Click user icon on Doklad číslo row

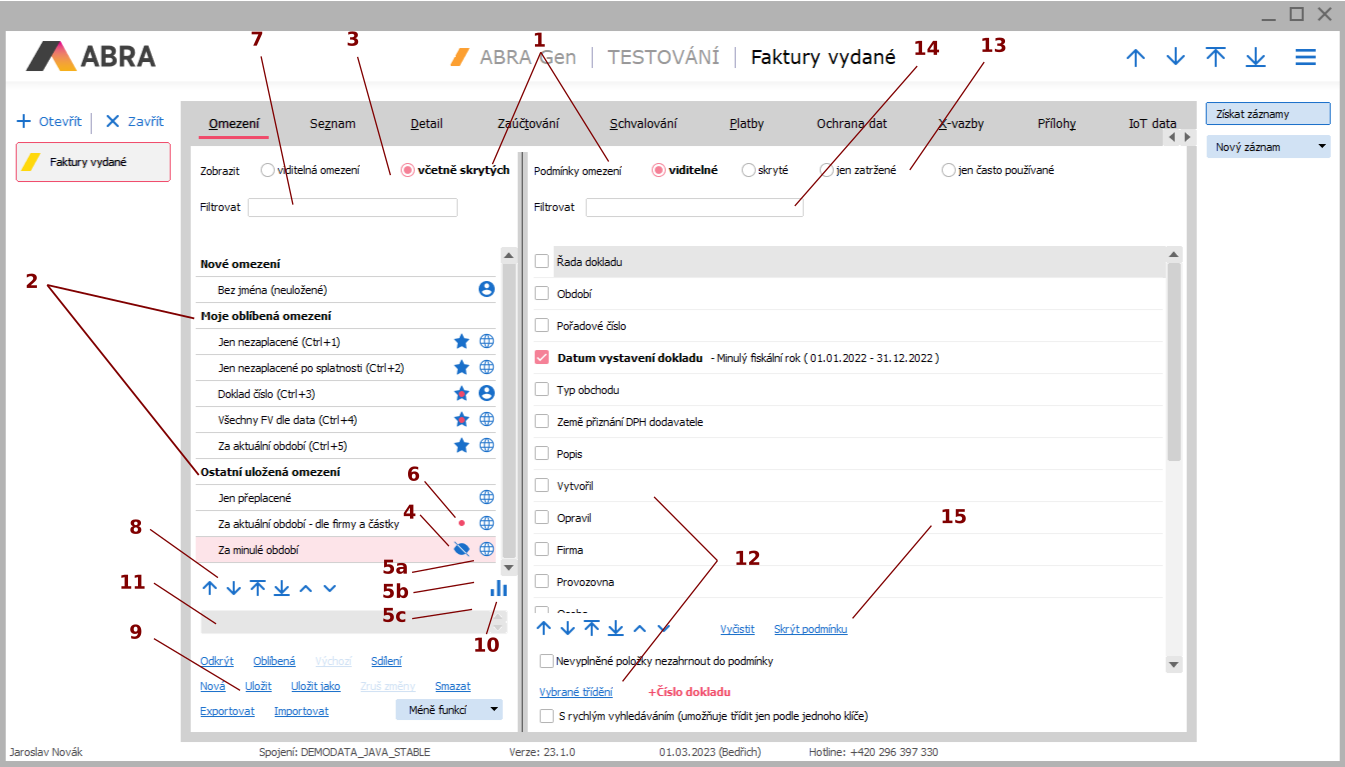click(486, 393)
